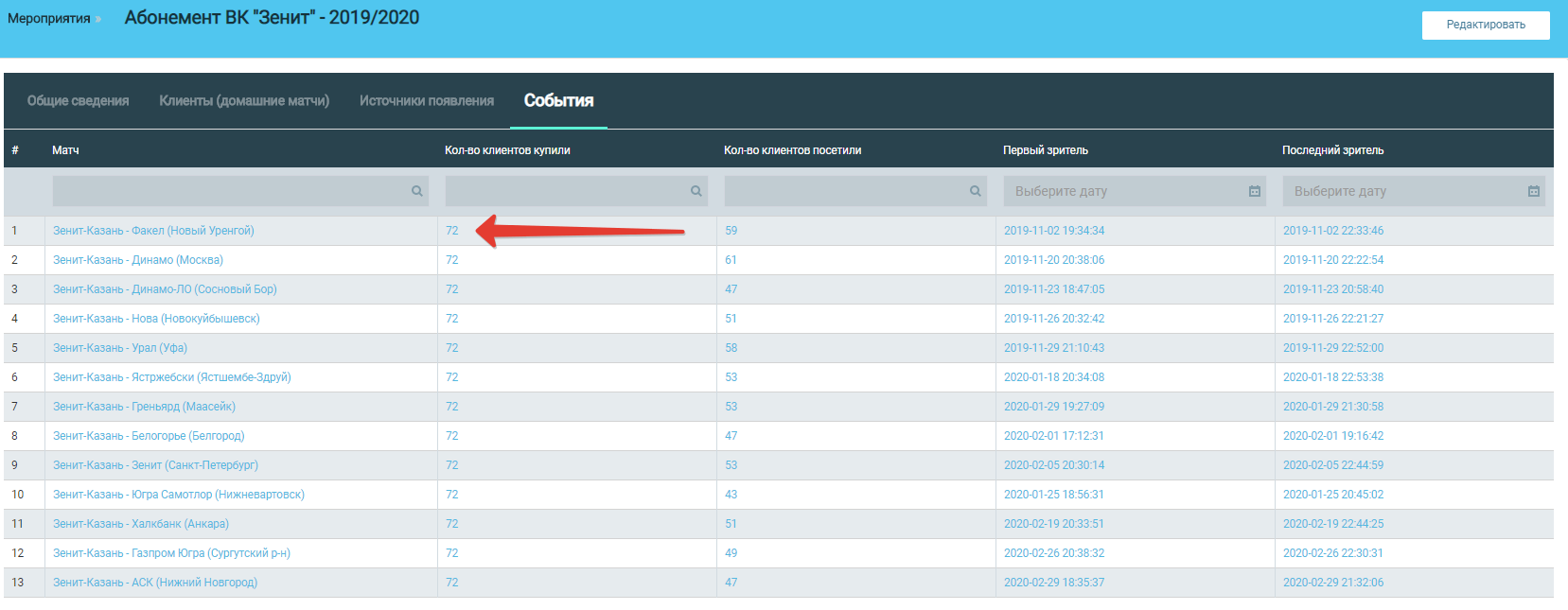1568x610 pixels.
Task: Open match Зенит-Казань - Факел (Новый Уренгой)
Action: pos(153,231)
